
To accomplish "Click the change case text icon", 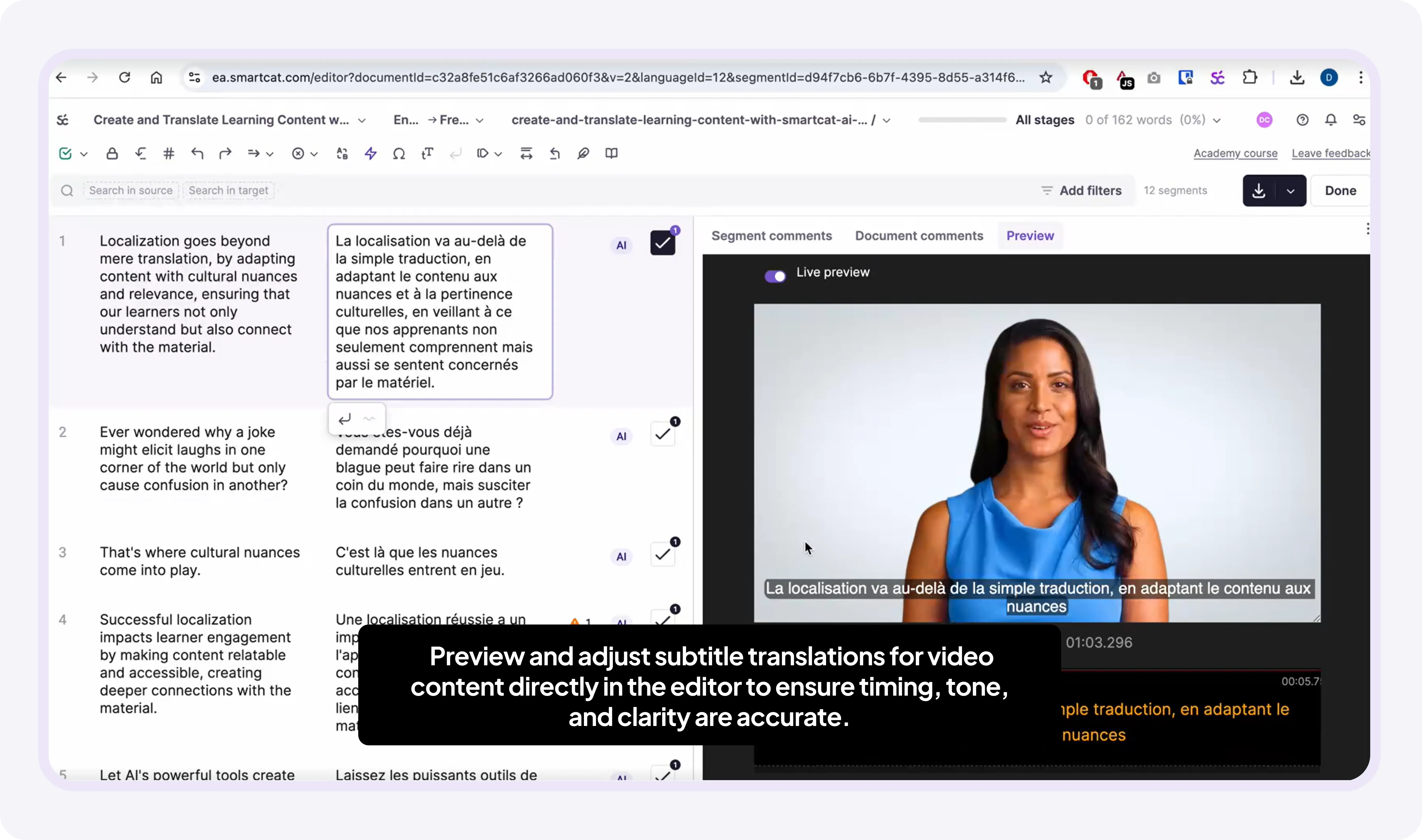I will 427,154.
